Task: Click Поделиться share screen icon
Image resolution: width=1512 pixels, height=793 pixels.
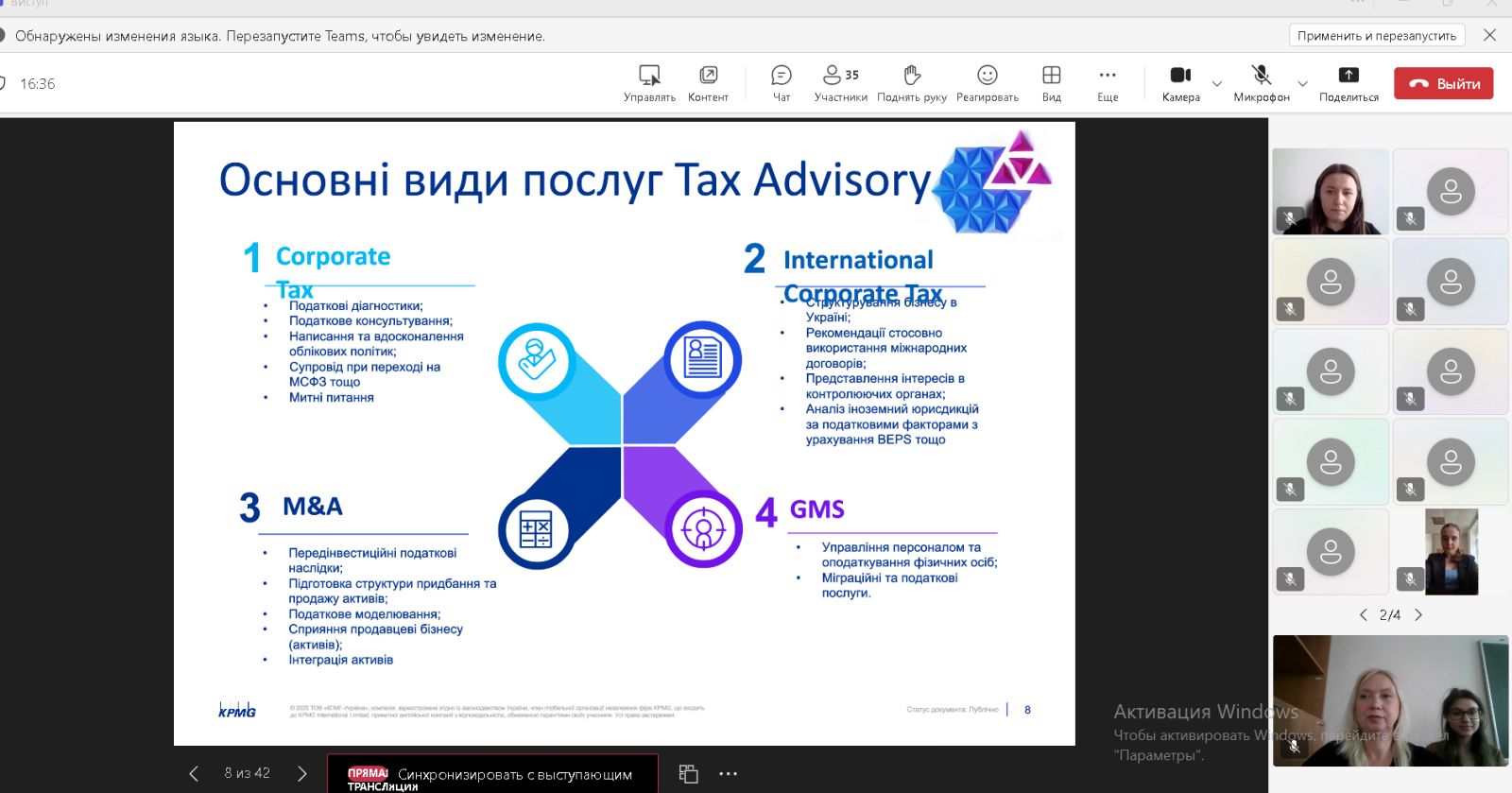Action: click(x=1349, y=82)
